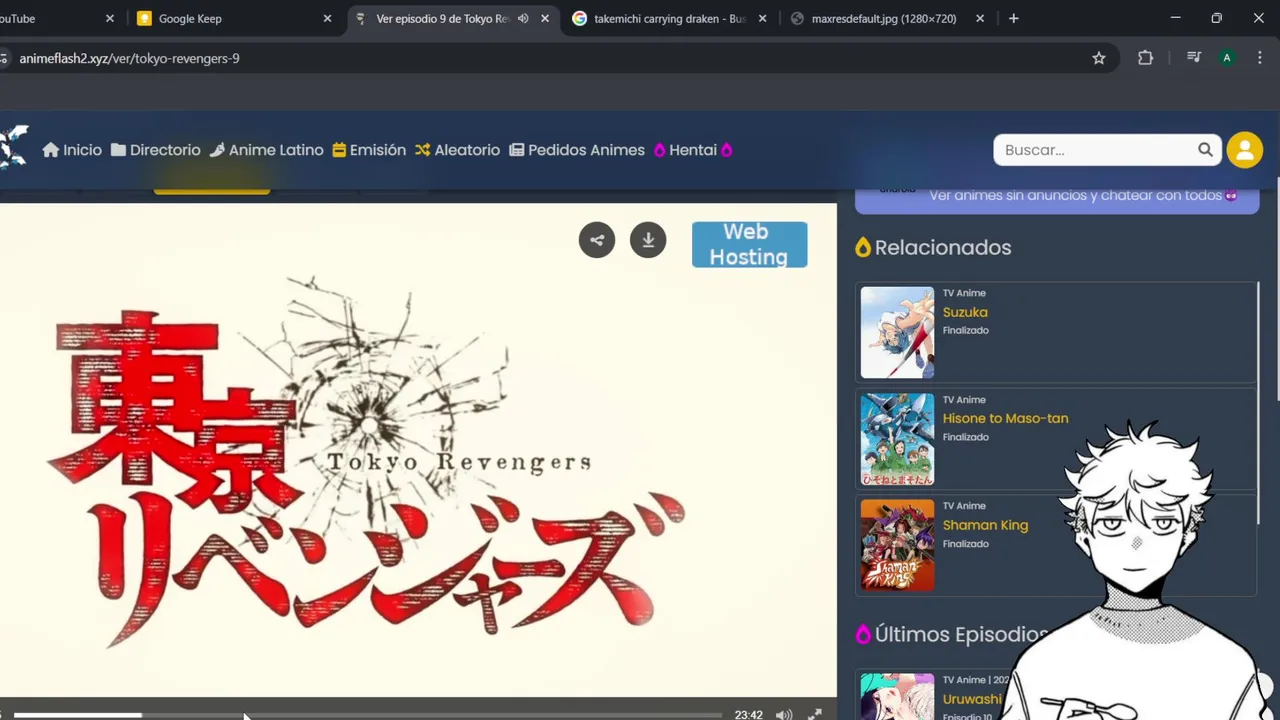Click the Suzuka cover thumbnail

(x=897, y=332)
